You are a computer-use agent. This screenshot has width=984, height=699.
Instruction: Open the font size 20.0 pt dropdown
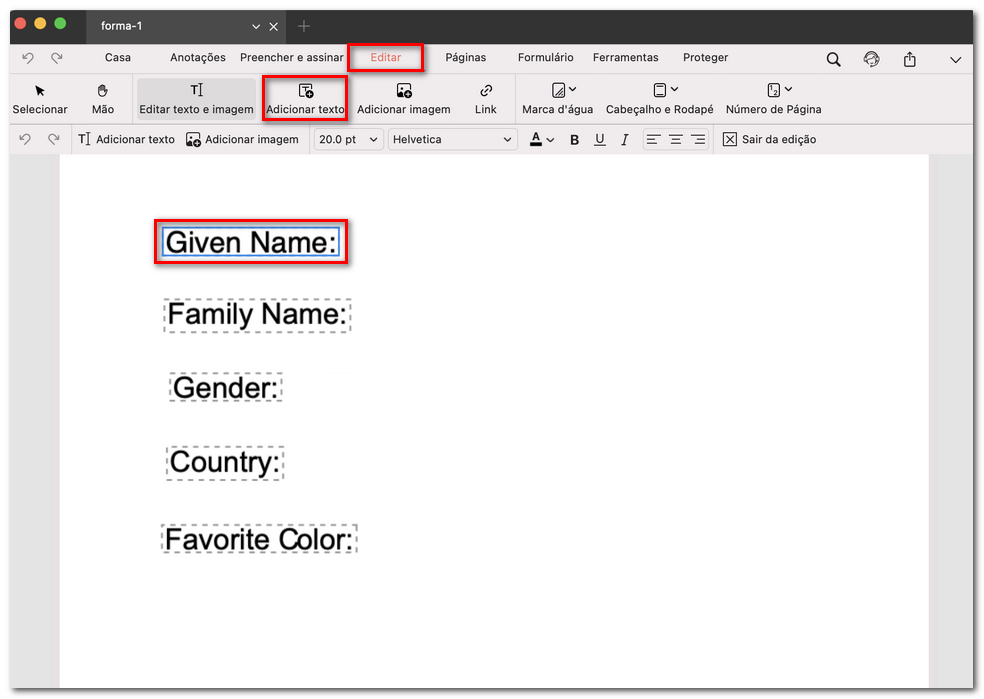[348, 140]
